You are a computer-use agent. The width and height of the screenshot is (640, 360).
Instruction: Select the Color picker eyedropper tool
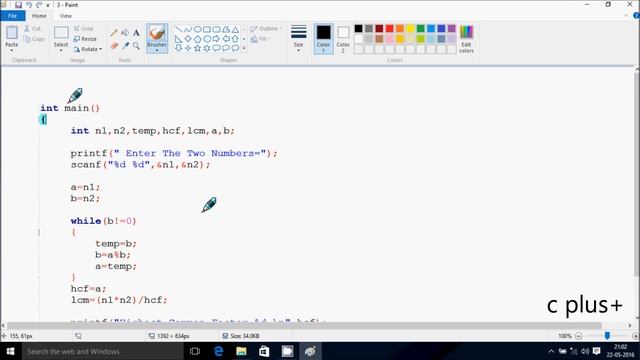click(x=125, y=46)
